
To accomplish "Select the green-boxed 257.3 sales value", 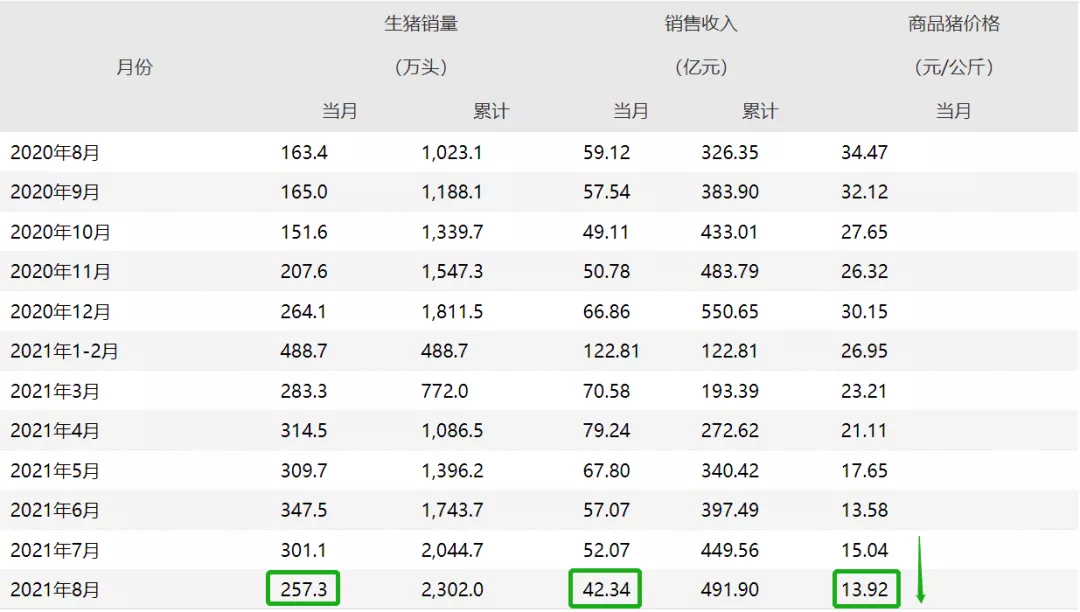I will 303,589.
